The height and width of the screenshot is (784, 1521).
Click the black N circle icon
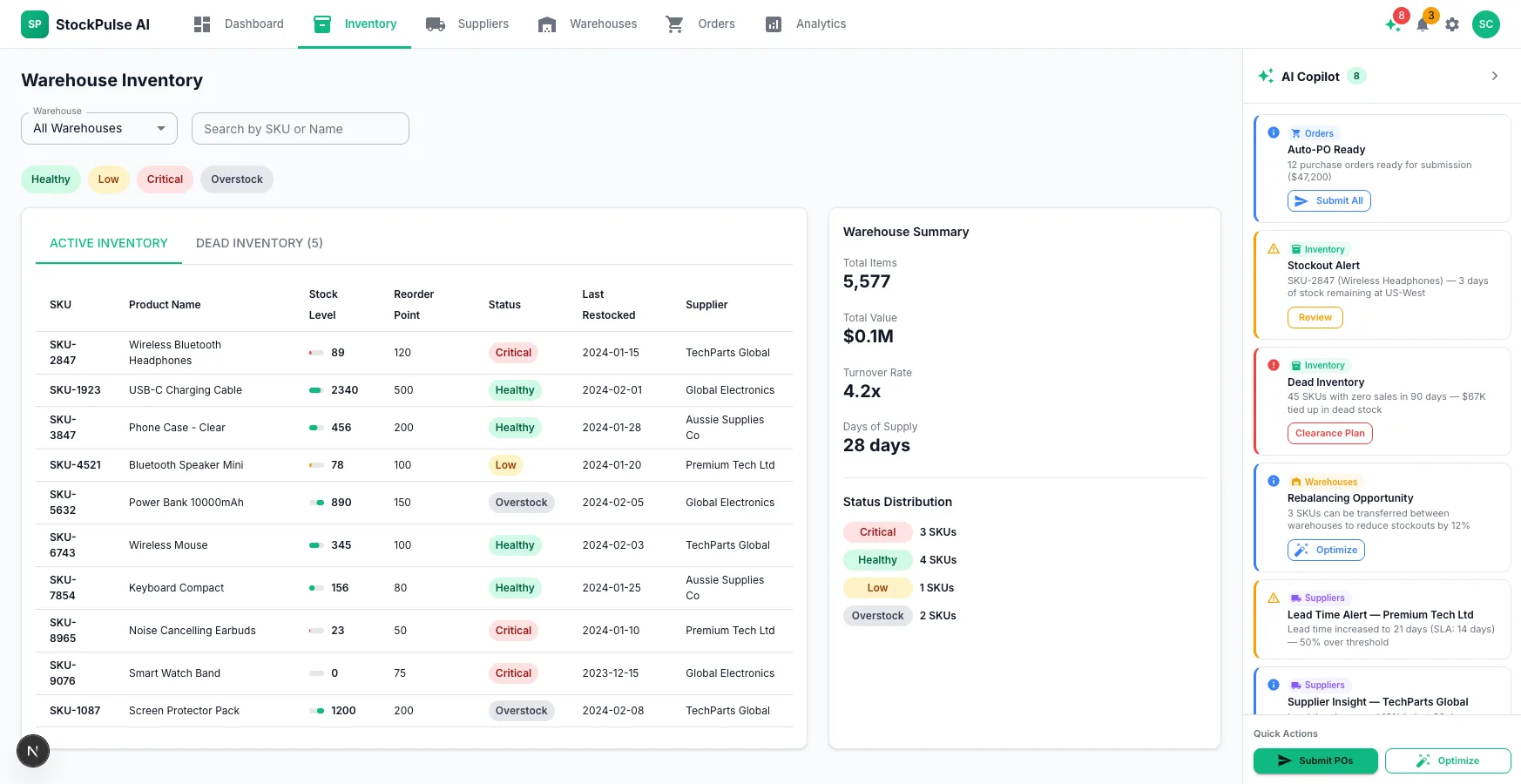tap(33, 751)
